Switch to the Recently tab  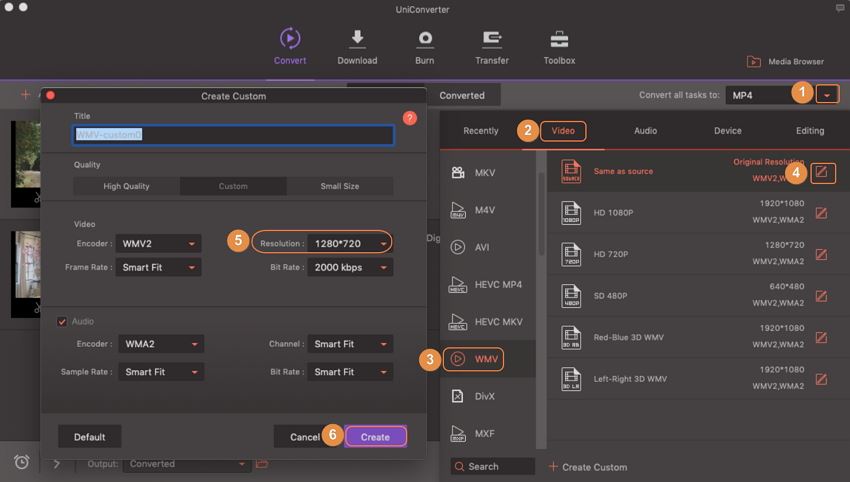coord(480,131)
